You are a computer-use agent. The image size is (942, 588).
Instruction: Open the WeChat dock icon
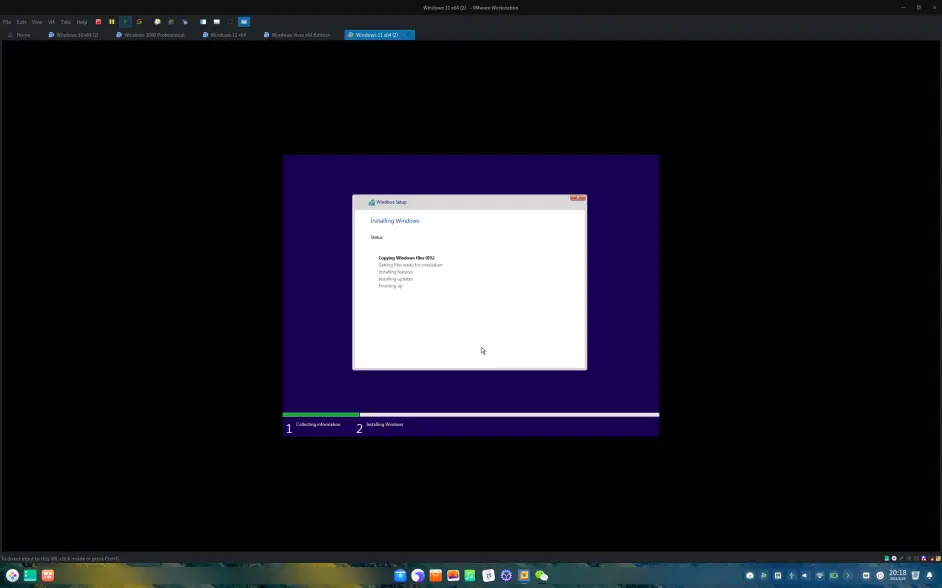point(541,575)
